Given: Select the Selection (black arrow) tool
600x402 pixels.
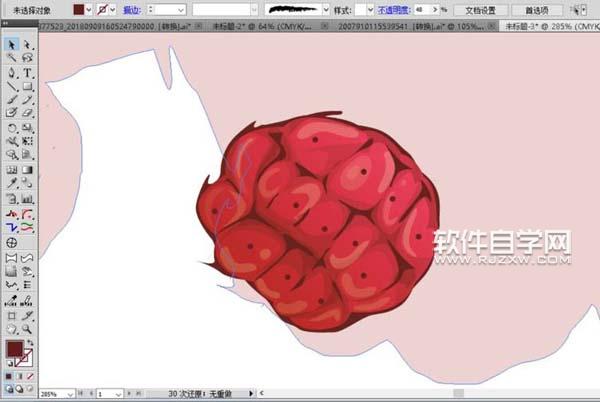Looking at the screenshot, I should point(11,45).
